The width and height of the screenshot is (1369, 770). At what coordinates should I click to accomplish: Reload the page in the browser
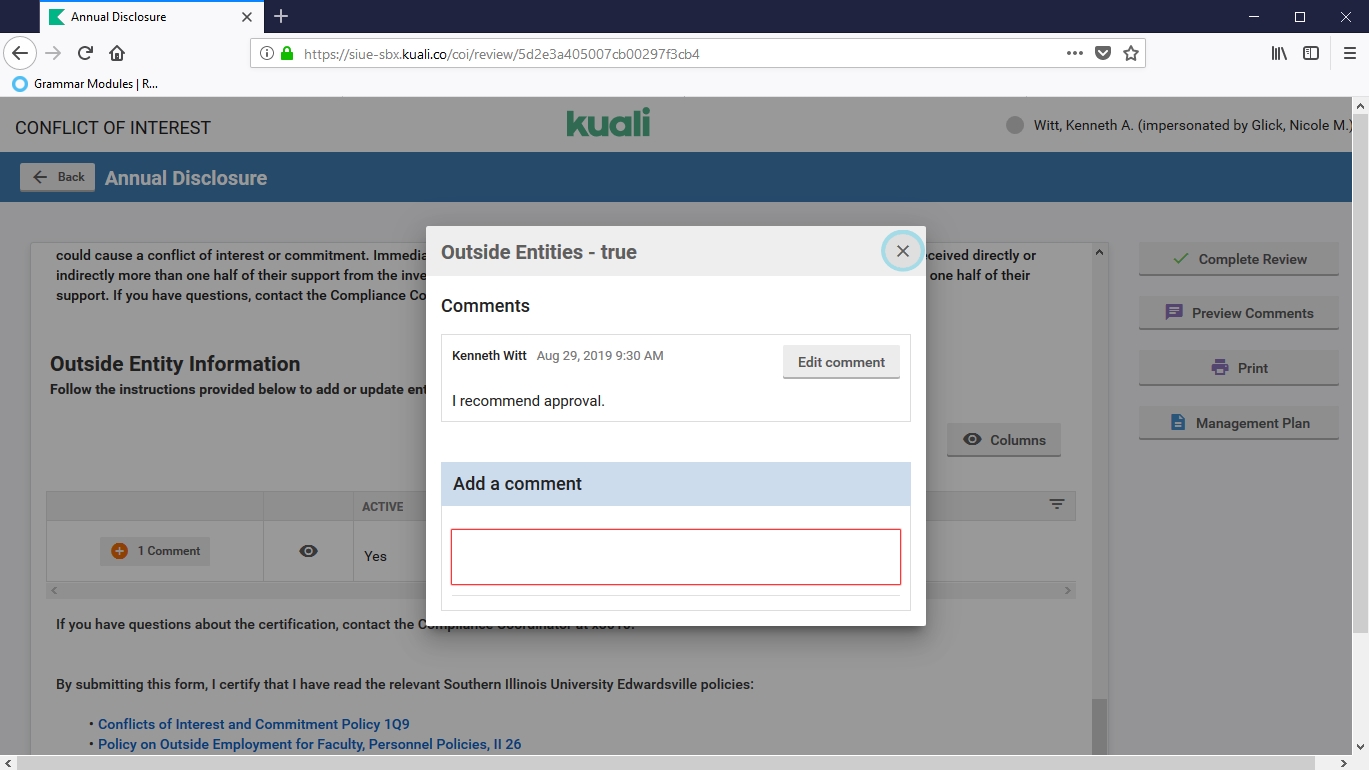coord(86,53)
